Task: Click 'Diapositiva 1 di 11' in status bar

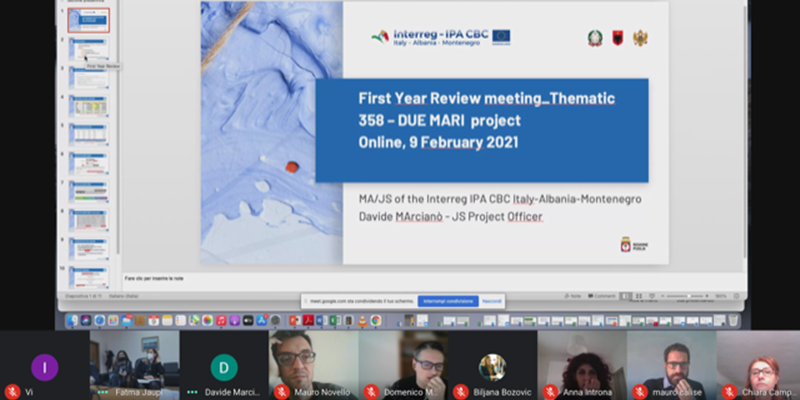Action: tap(83, 296)
